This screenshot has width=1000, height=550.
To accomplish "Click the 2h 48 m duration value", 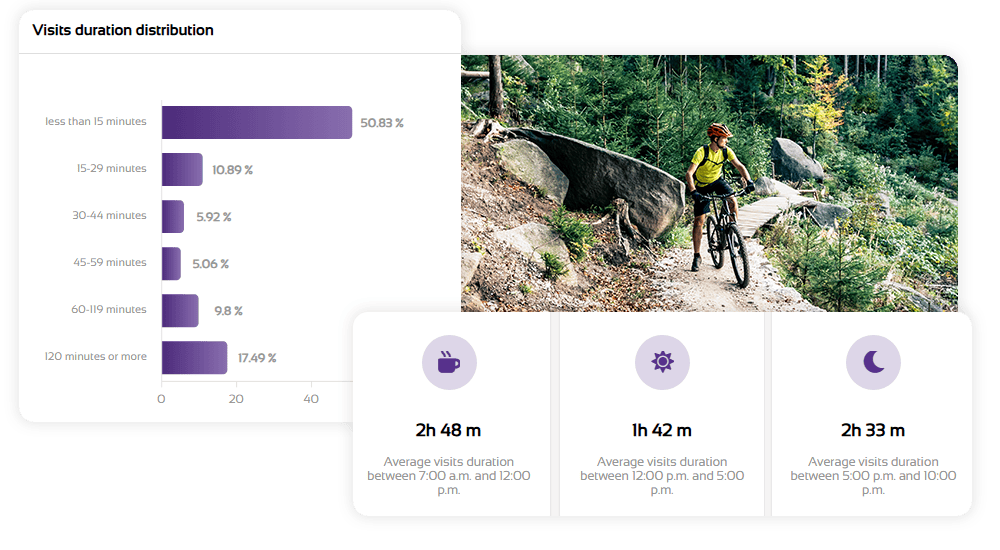I will [448, 430].
